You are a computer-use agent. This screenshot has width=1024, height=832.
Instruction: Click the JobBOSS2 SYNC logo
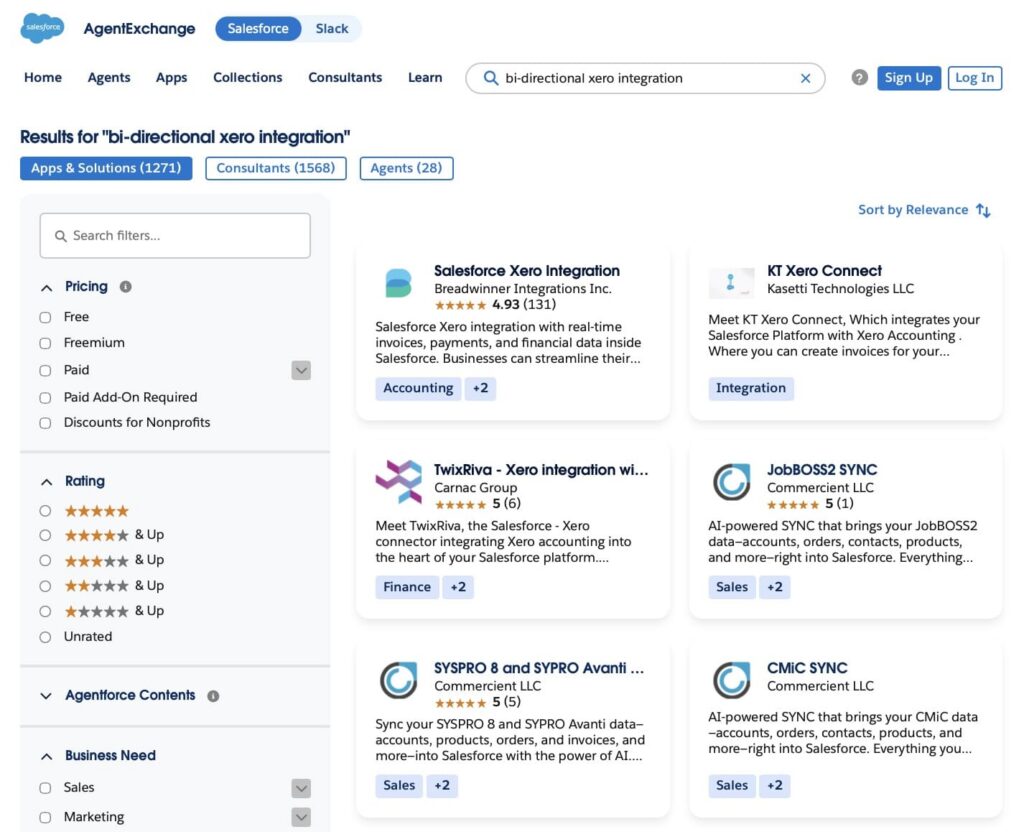coord(731,482)
